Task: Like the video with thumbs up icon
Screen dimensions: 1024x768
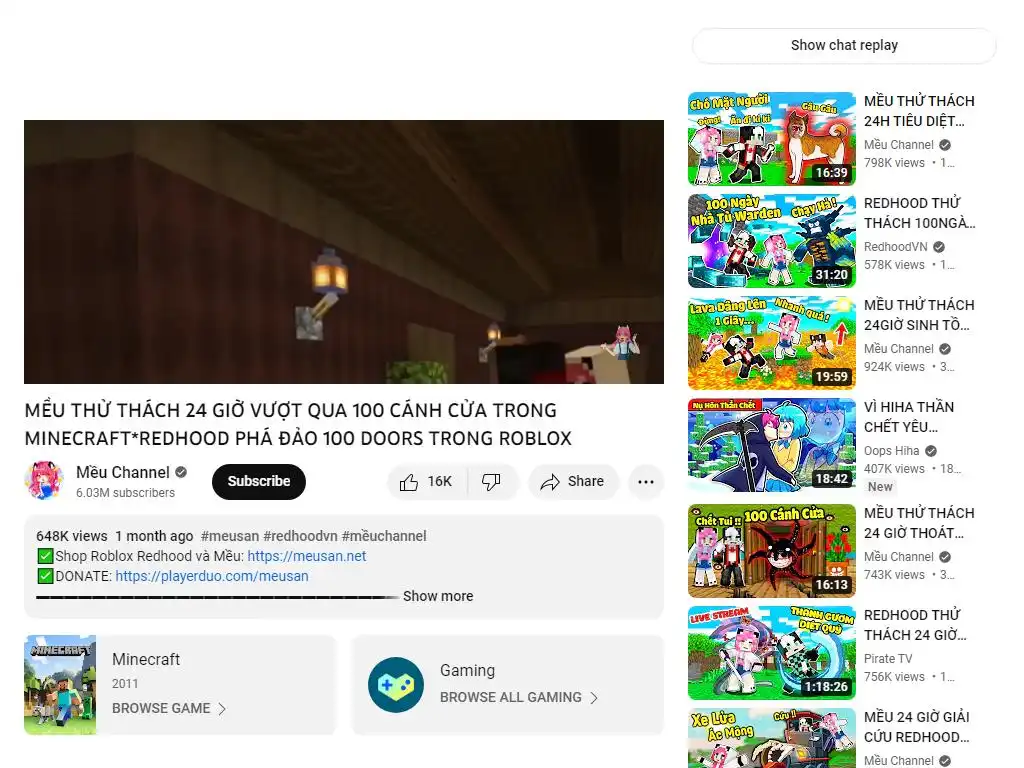Action: pyautogui.click(x=409, y=482)
